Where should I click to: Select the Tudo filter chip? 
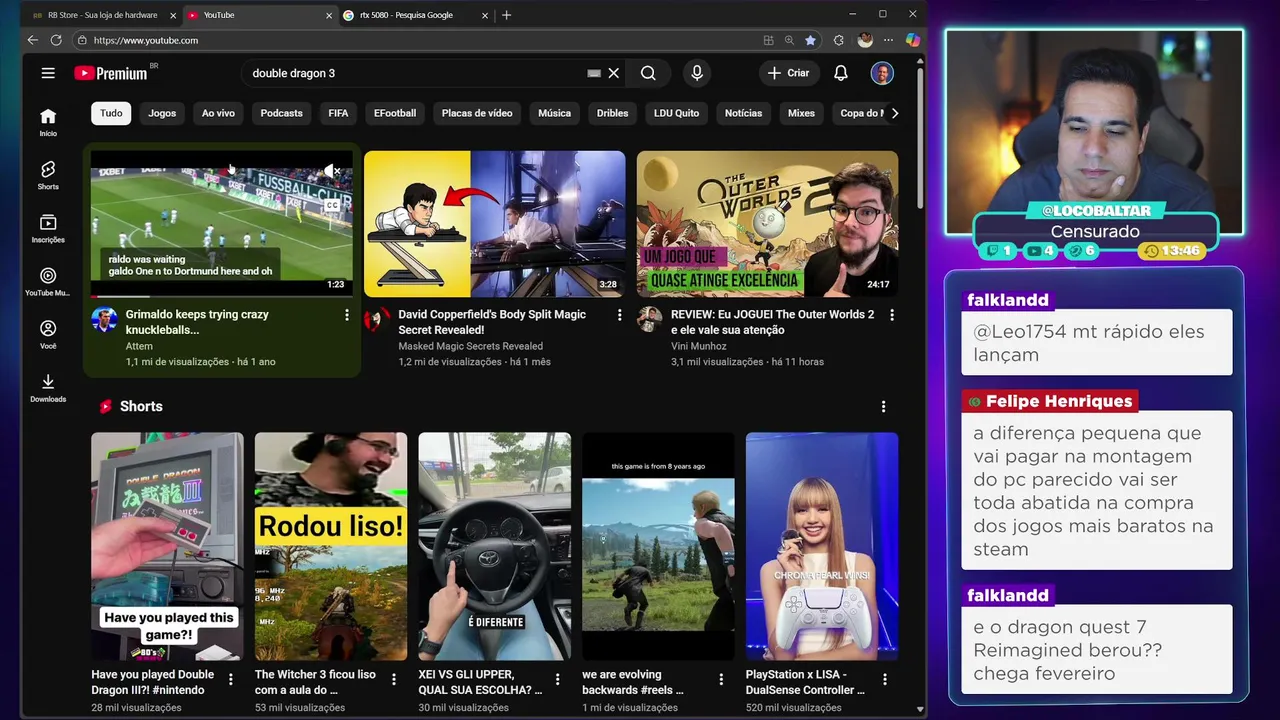(x=111, y=113)
